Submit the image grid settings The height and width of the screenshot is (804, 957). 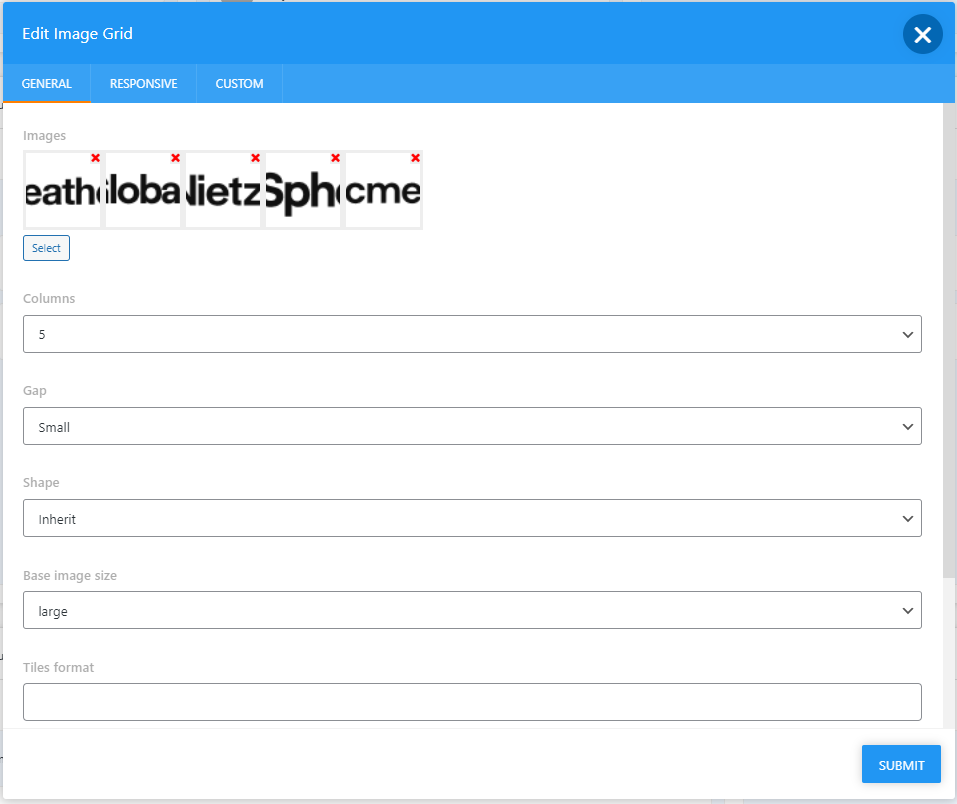click(x=901, y=764)
